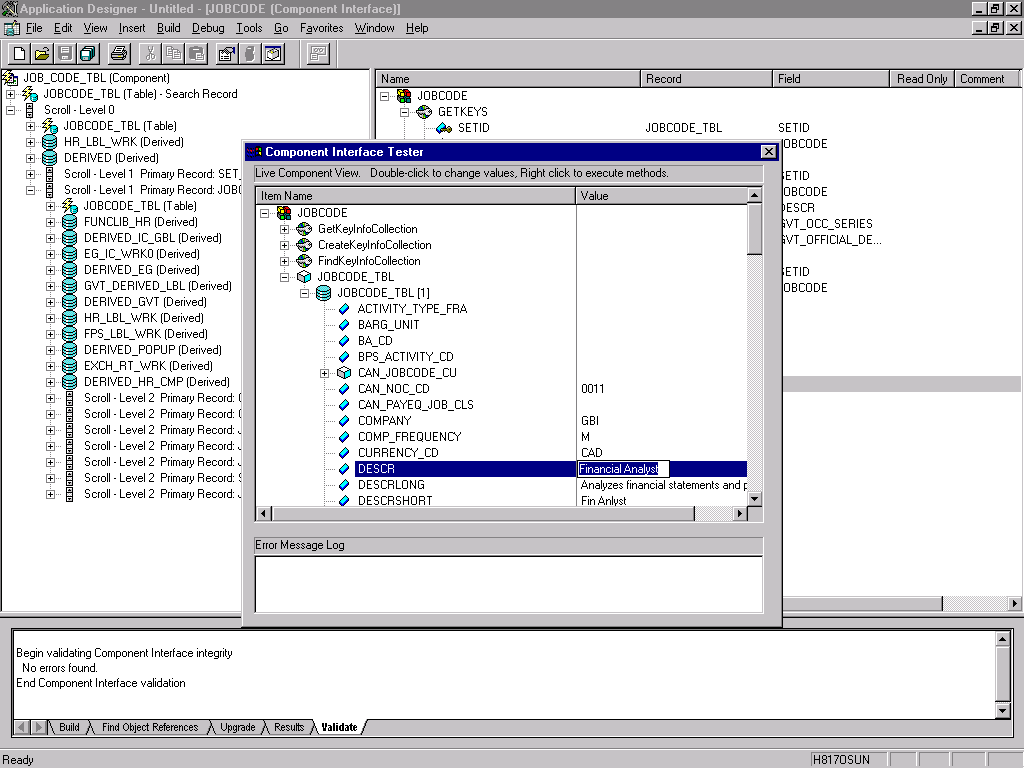This screenshot has height=768, width=1024.
Task: Click the CreateKeyInfoCollection globe icon
Action: point(304,245)
